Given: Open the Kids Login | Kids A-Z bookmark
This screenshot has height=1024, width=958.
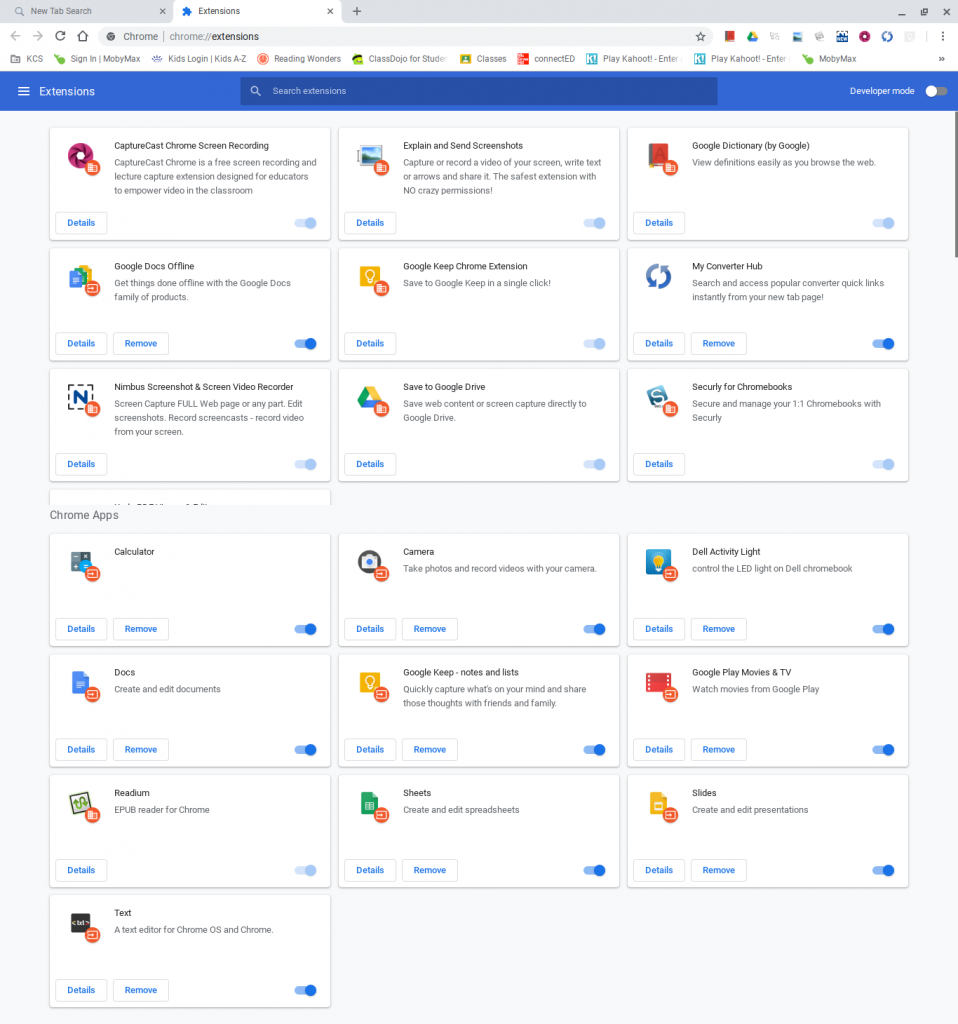Looking at the screenshot, I should (x=199, y=59).
